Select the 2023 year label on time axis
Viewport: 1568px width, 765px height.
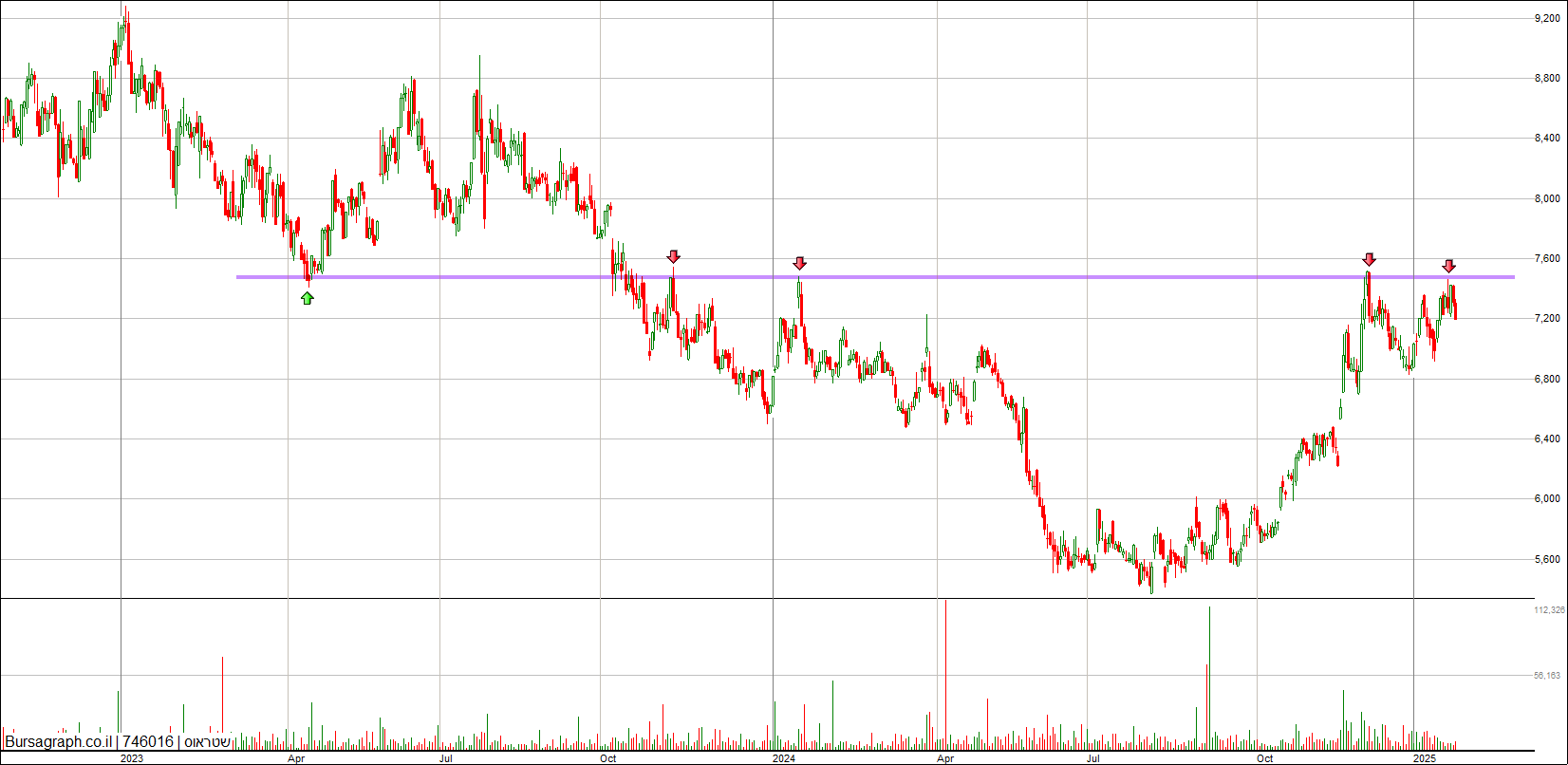132,758
